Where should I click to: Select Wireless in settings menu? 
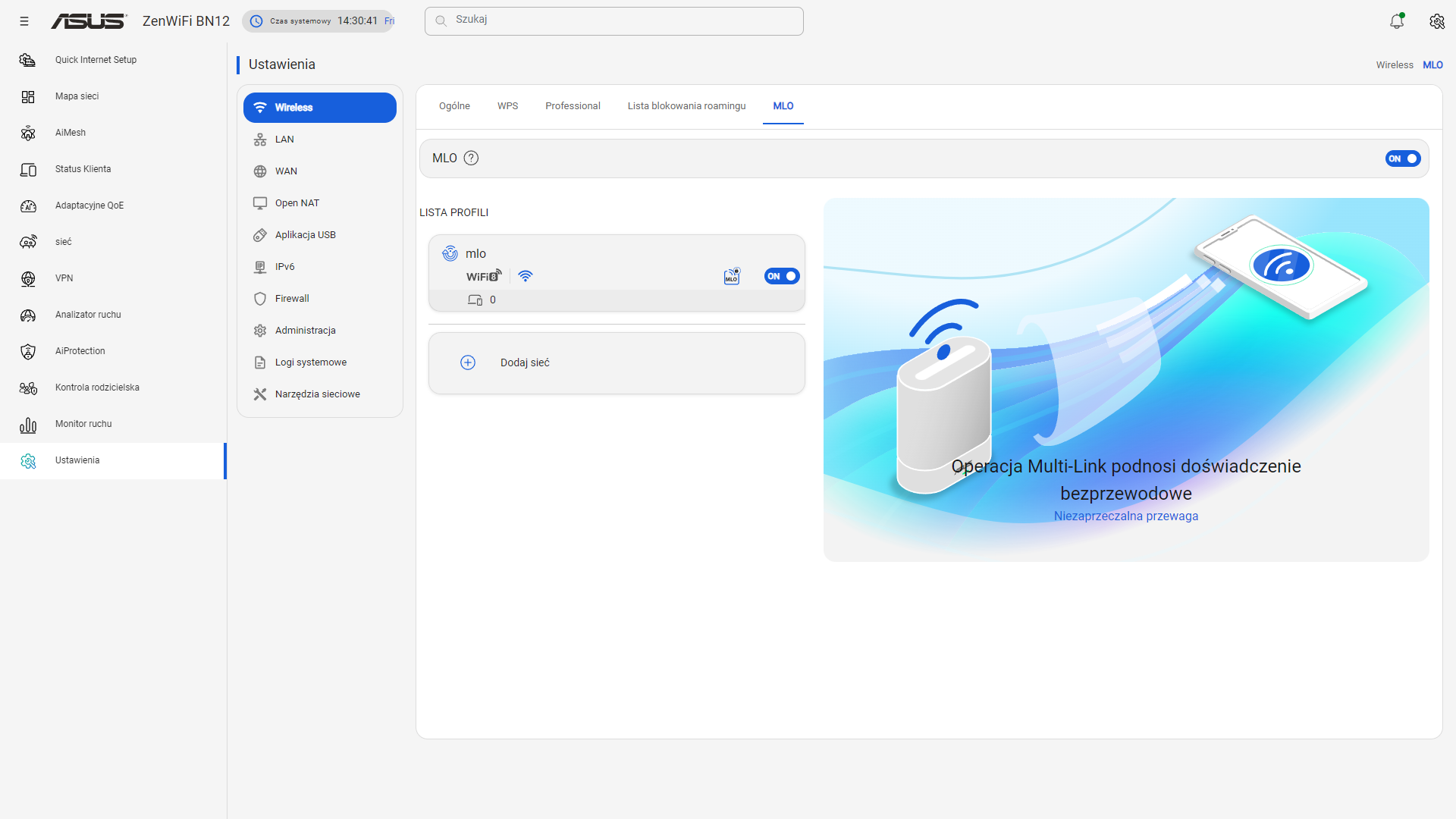(x=320, y=108)
